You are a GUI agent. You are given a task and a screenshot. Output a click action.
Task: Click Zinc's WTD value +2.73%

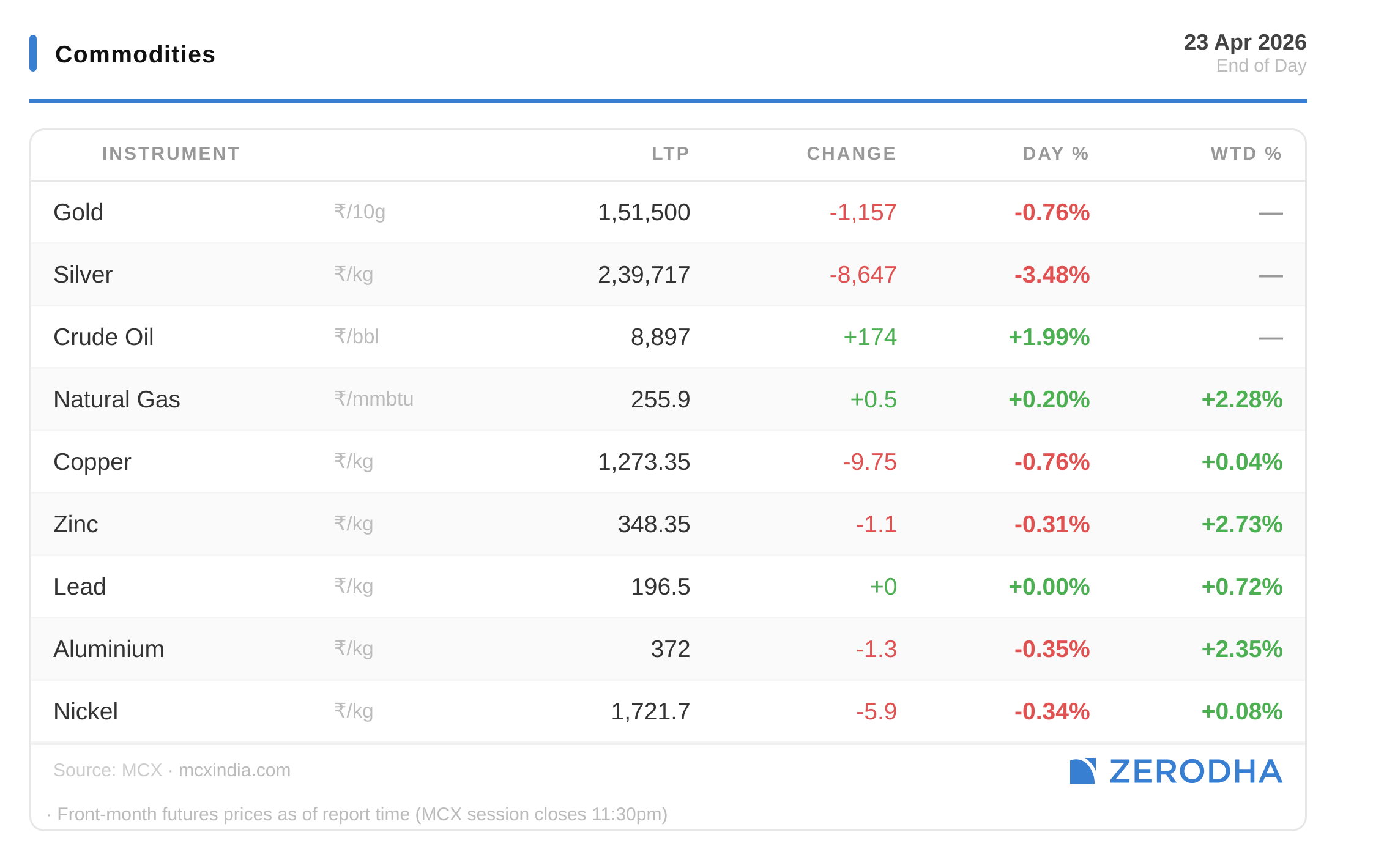click(1241, 524)
